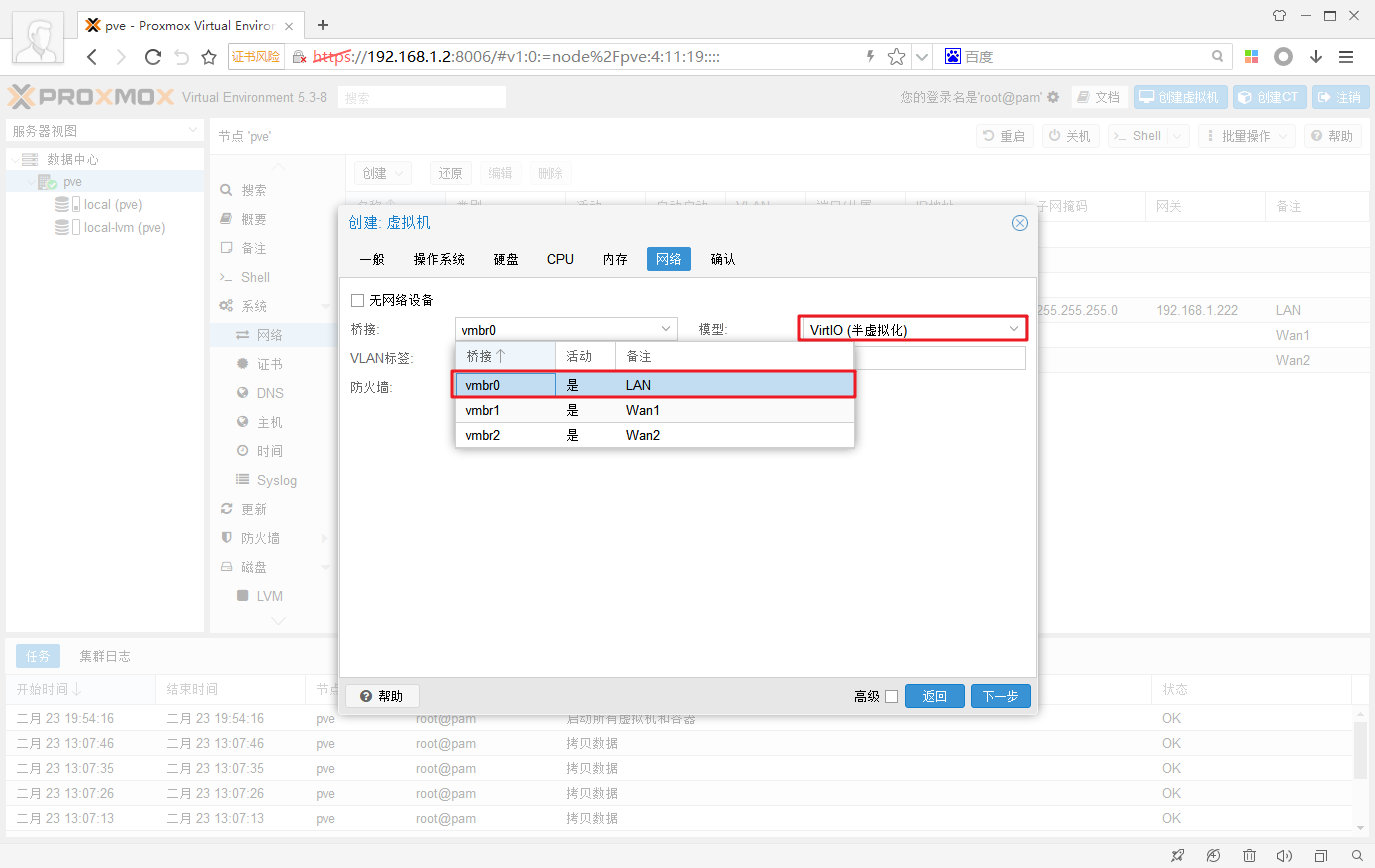Tick the 无网络设备 checkbox
This screenshot has width=1375, height=868.
click(357, 300)
